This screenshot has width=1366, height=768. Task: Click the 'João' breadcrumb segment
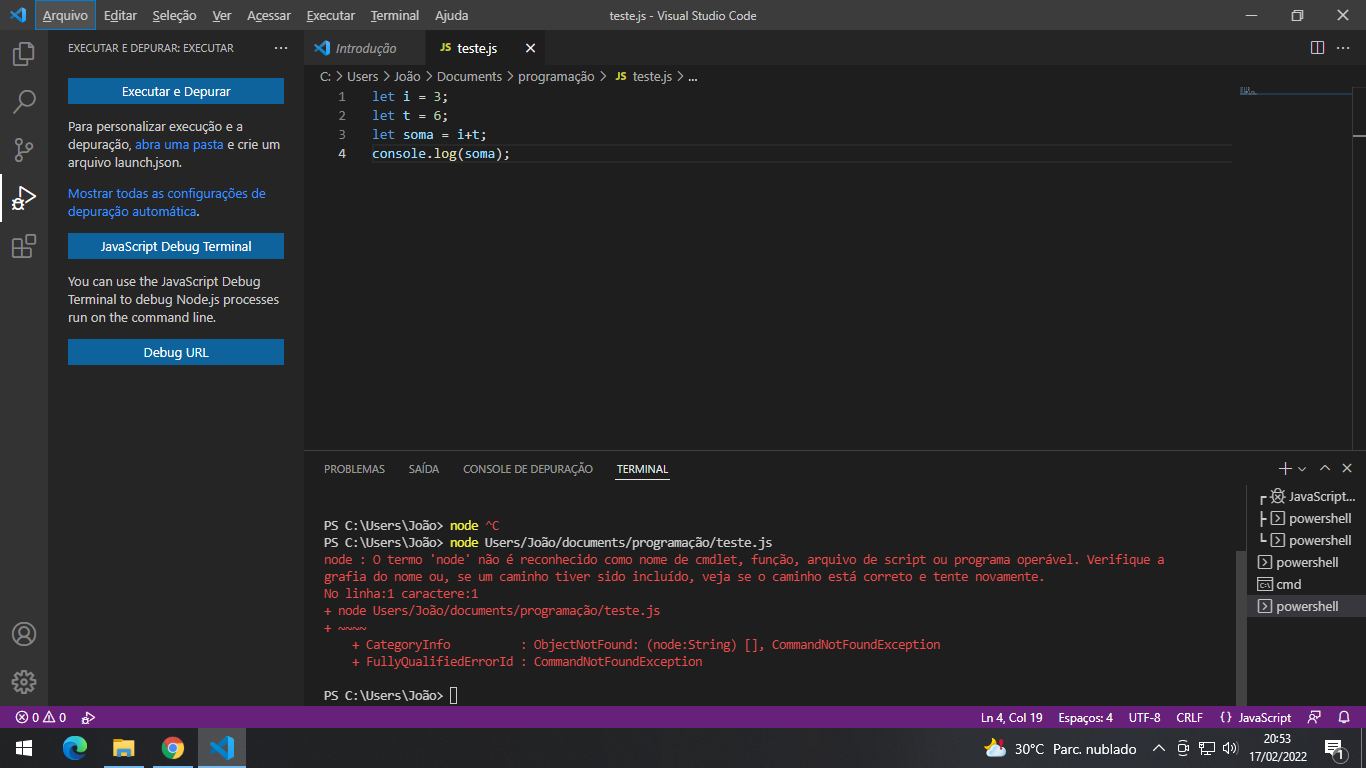point(407,76)
